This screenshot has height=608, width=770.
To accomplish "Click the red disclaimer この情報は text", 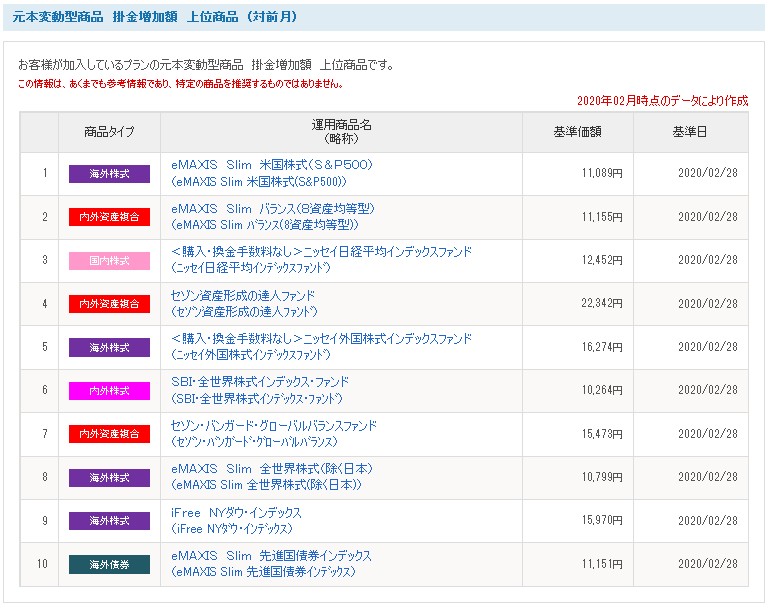I will (x=180, y=84).
